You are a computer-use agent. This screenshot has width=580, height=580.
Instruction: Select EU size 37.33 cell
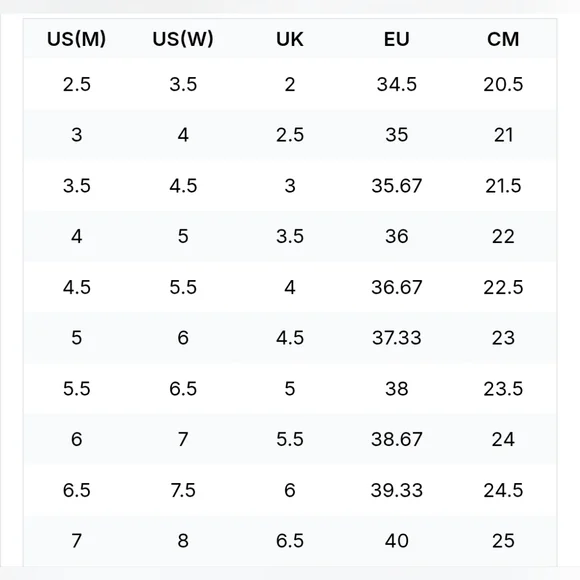coord(397,338)
